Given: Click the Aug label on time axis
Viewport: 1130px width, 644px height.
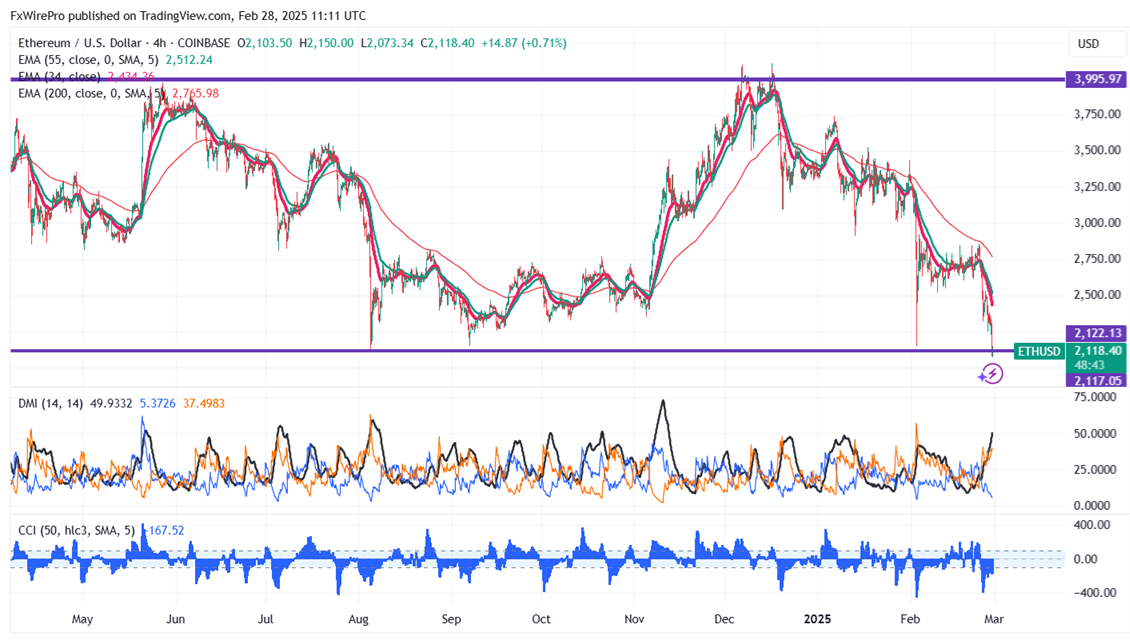Looking at the screenshot, I should pos(358,619).
